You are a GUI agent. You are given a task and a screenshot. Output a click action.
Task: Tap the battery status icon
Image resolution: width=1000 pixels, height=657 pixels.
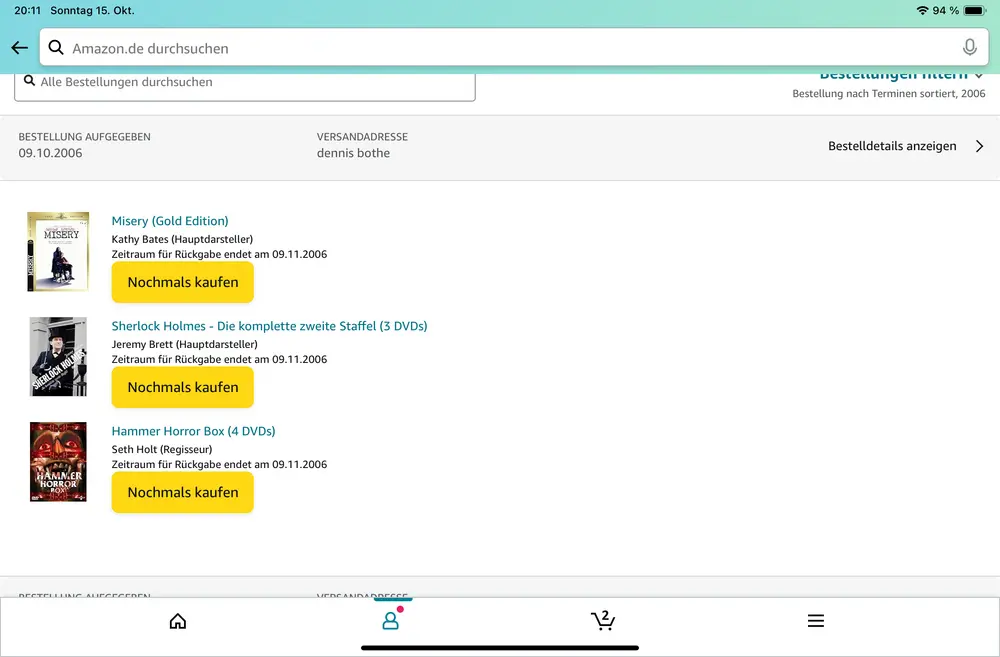(975, 10)
